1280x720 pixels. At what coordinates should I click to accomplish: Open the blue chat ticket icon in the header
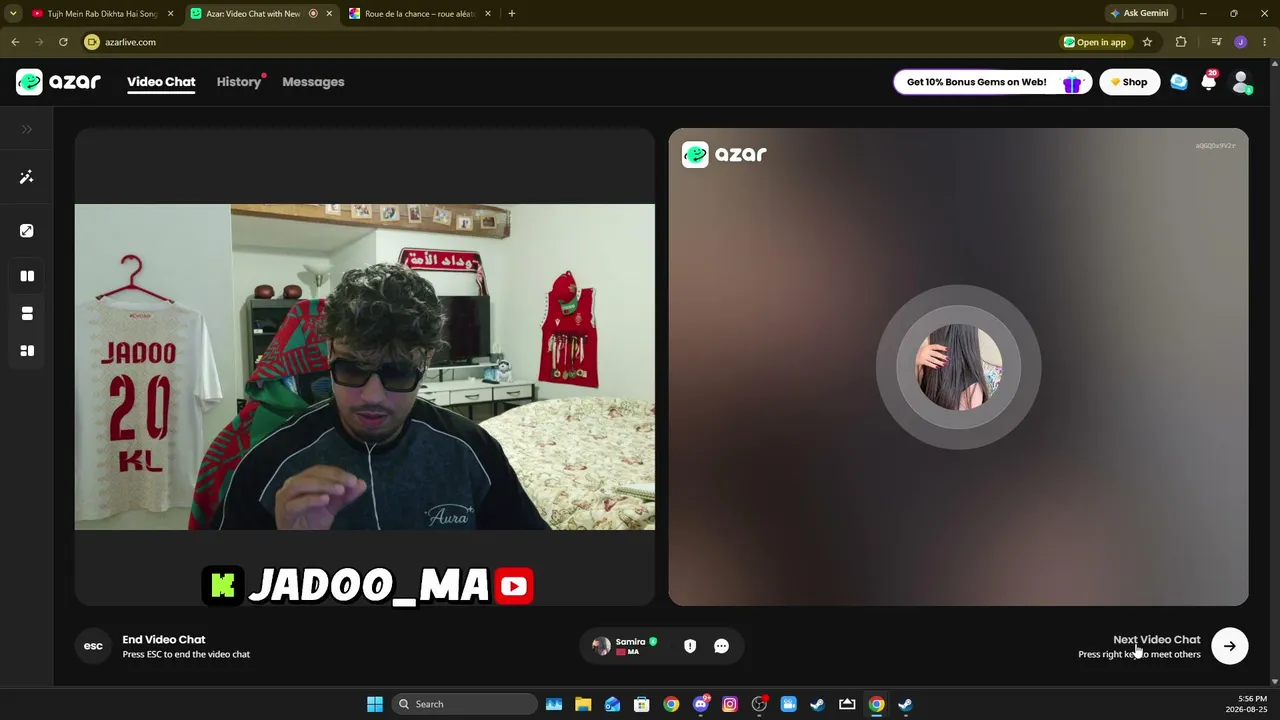[1179, 82]
